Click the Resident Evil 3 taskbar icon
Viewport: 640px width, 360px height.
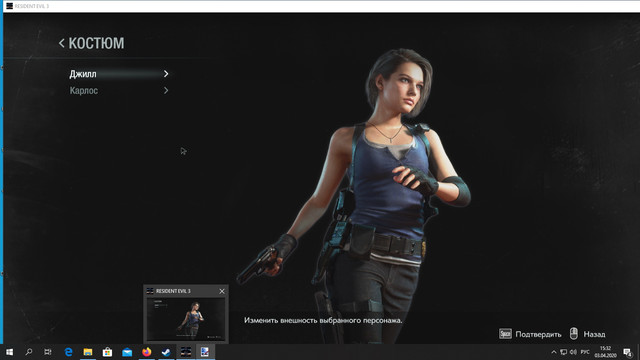[x=186, y=352]
